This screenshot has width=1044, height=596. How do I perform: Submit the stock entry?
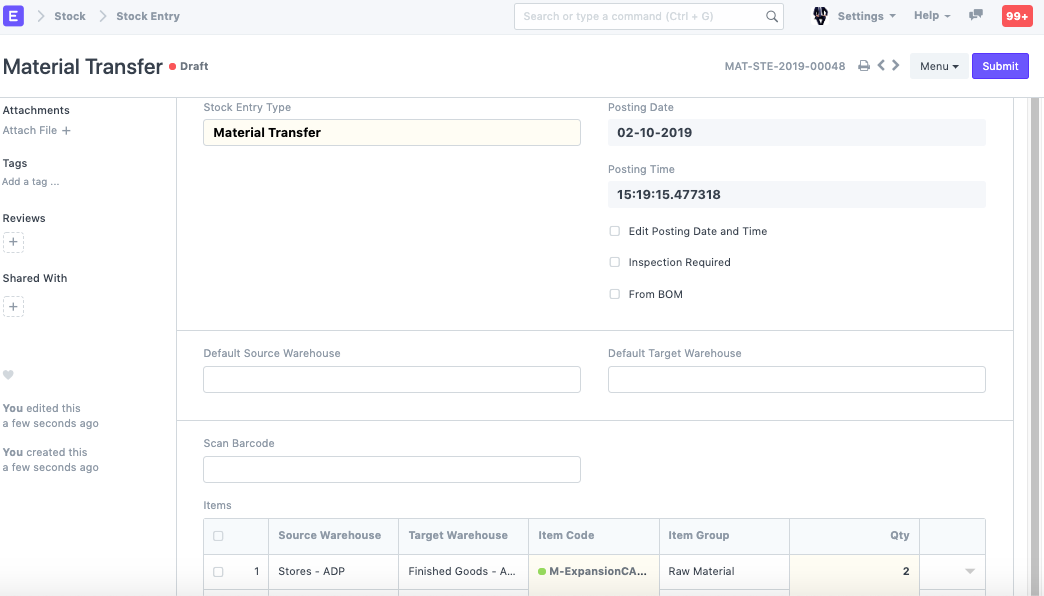click(1000, 66)
